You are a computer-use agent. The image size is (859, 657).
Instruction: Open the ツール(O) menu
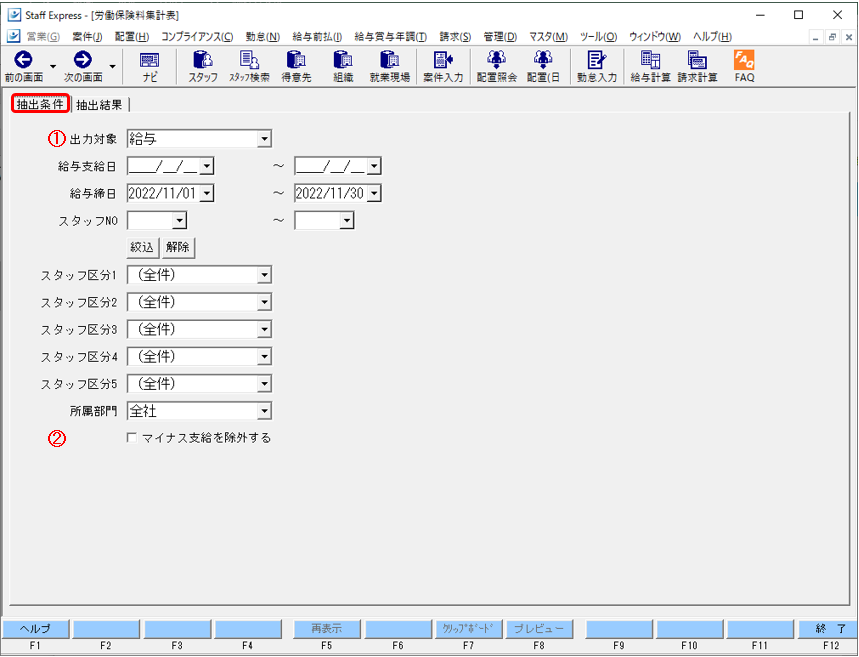coord(598,37)
